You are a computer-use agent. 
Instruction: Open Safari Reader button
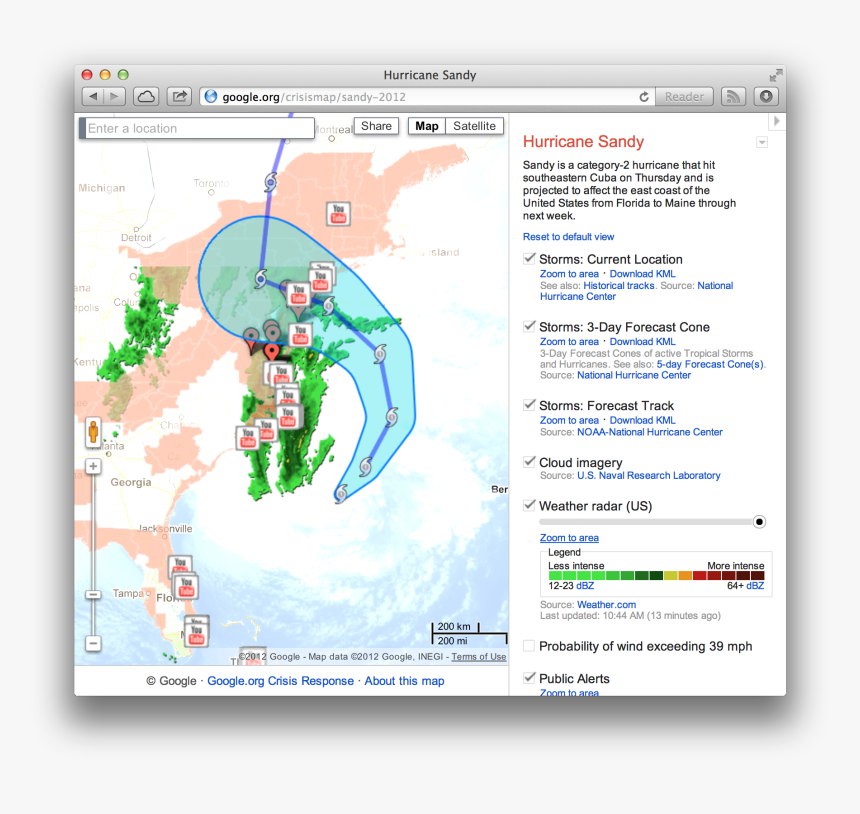point(684,97)
